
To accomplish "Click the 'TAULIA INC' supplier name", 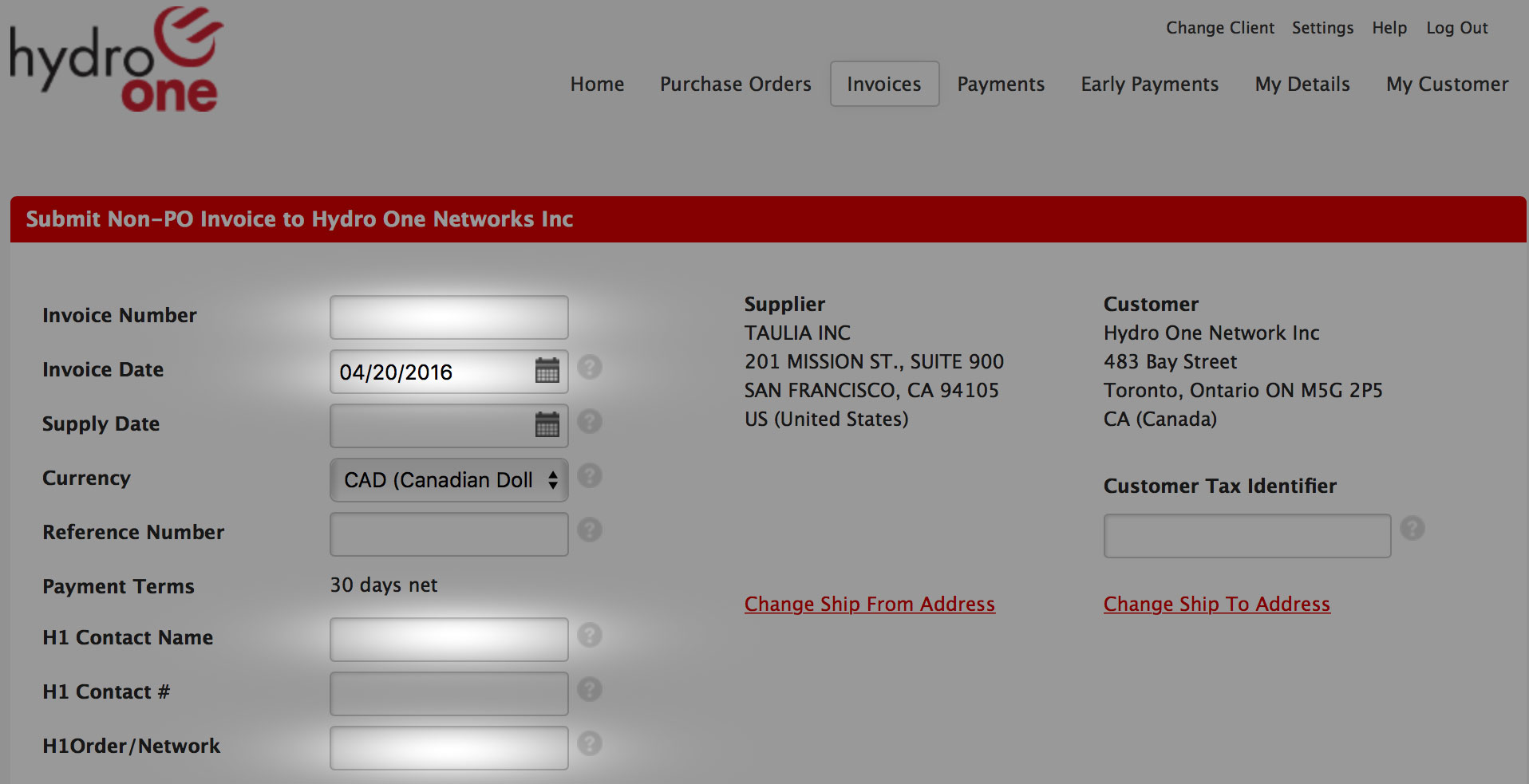I will [x=797, y=333].
